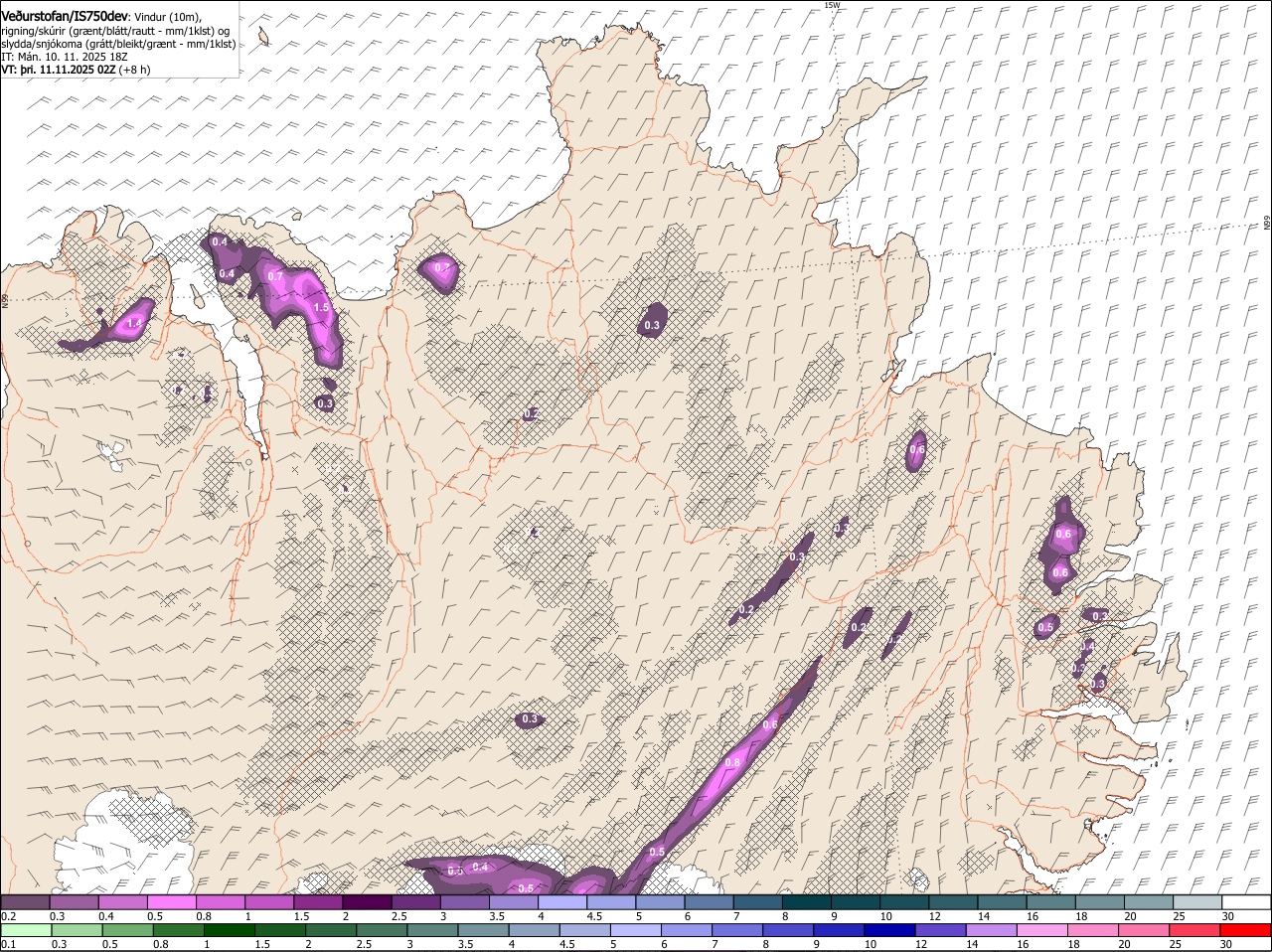Click the 'slydda/snjókoma' legend description line

click(x=118, y=44)
